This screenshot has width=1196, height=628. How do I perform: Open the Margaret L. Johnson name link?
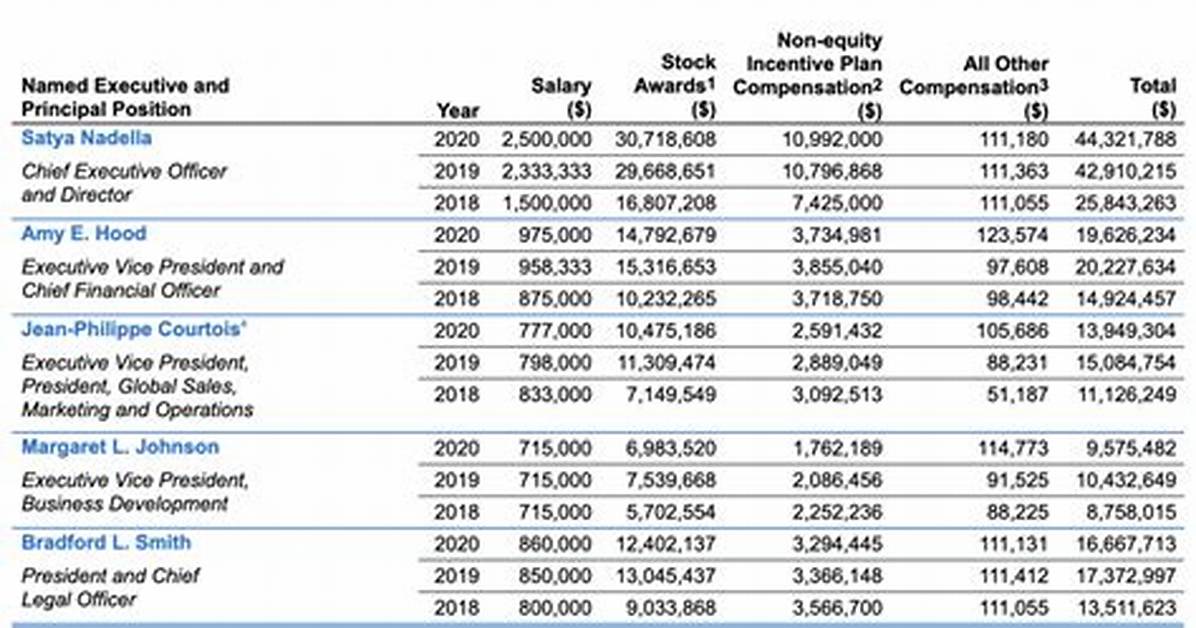pyautogui.click(x=120, y=447)
